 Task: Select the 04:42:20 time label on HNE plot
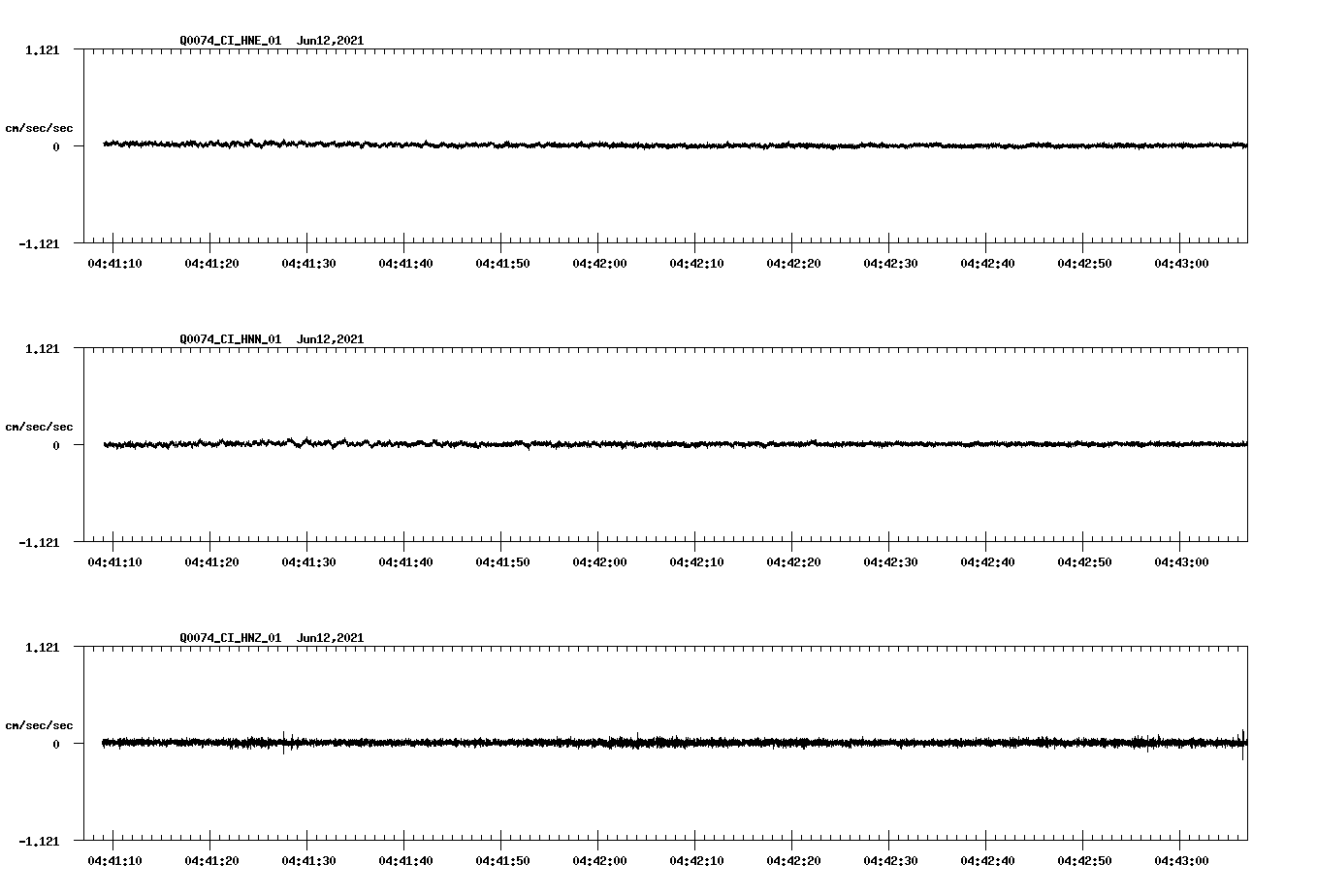(x=793, y=264)
